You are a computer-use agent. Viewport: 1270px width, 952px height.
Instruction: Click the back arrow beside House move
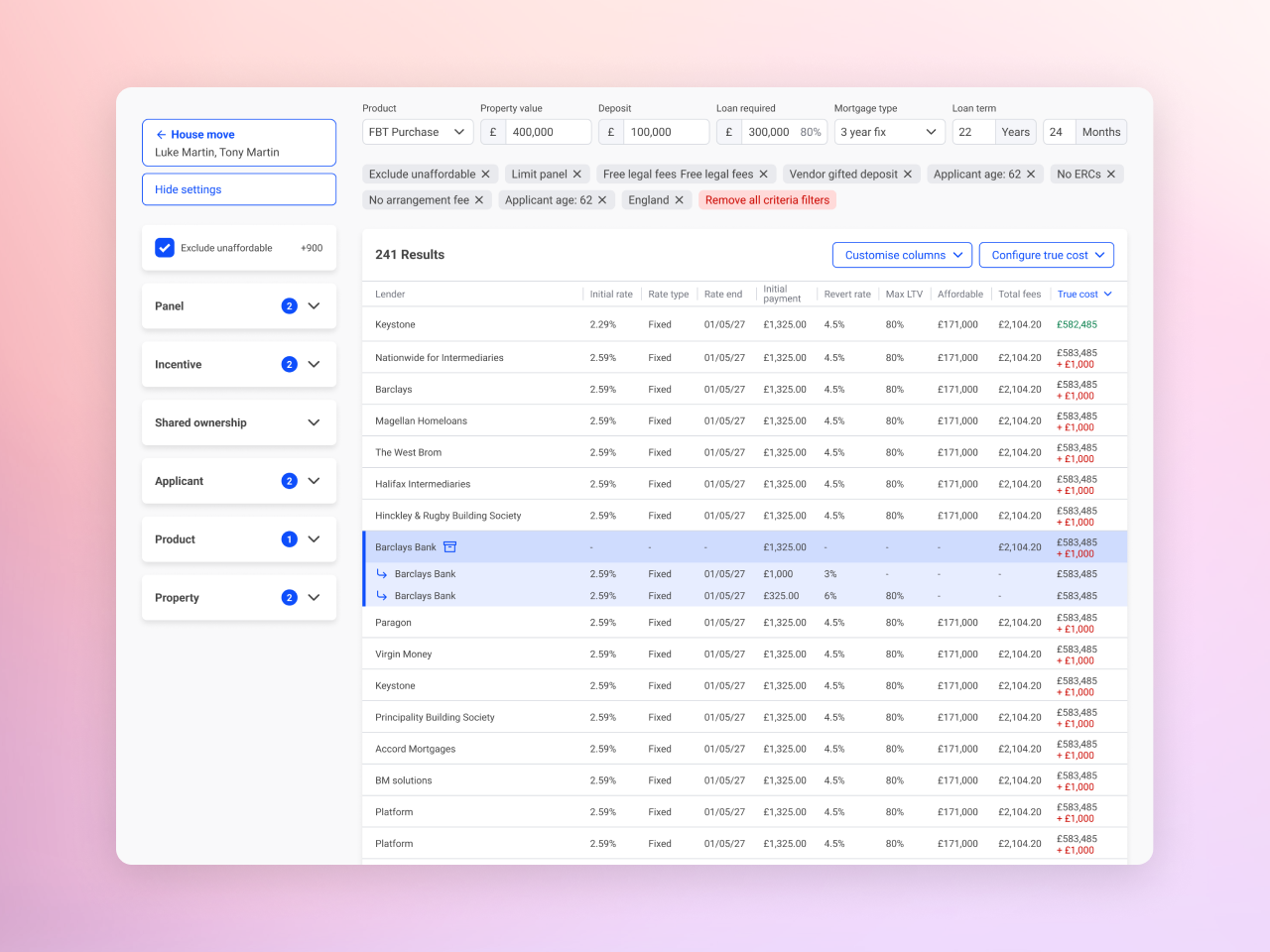coord(160,133)
